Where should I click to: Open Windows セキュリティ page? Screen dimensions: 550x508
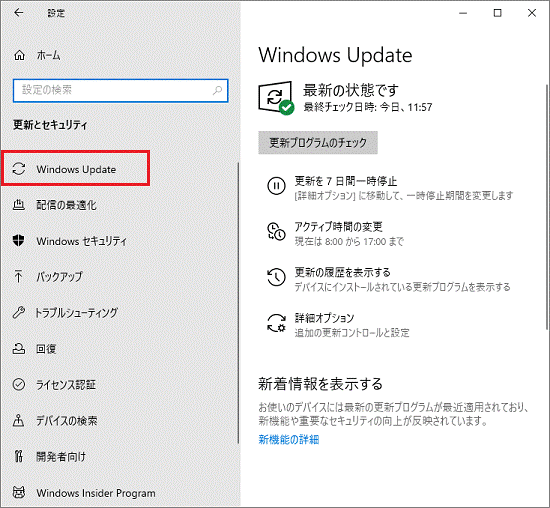tap(81, 241)
